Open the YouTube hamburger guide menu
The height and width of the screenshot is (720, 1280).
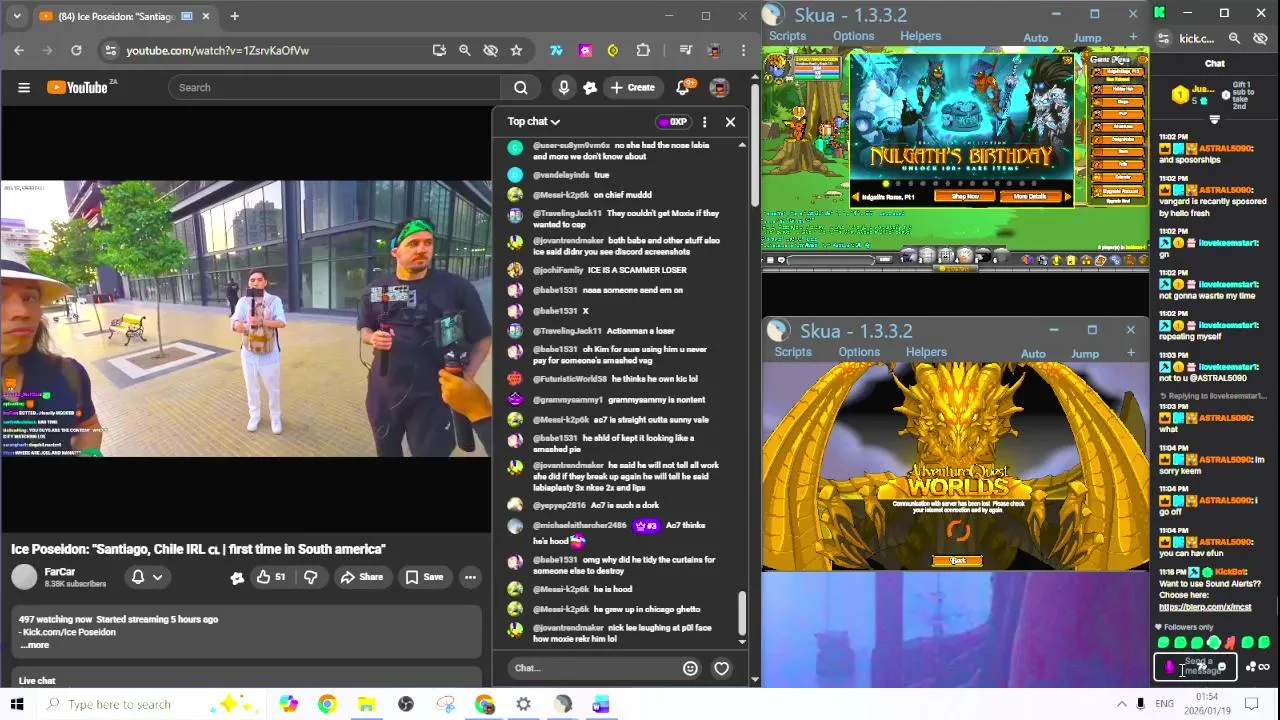[x=24, y=88]
